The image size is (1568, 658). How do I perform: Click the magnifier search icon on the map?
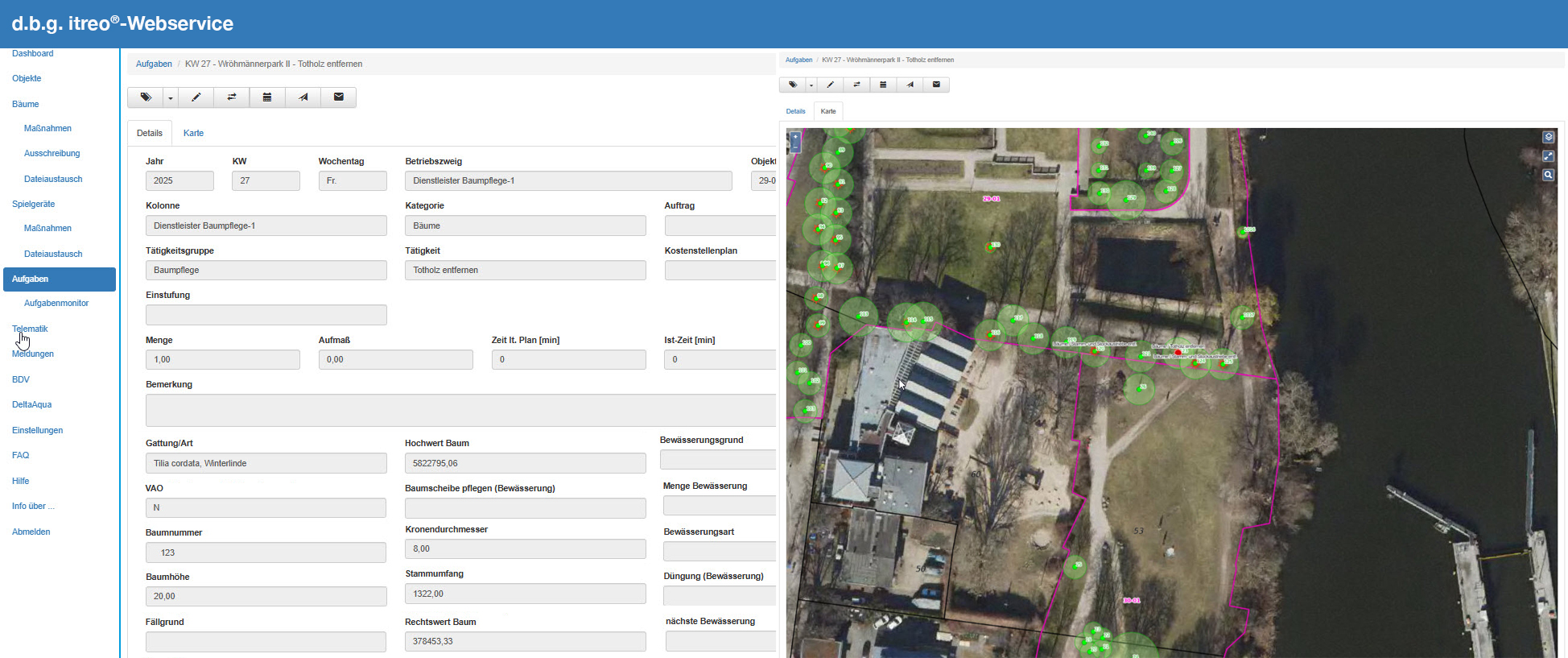pyautogui.click(x=1548, y=175)
